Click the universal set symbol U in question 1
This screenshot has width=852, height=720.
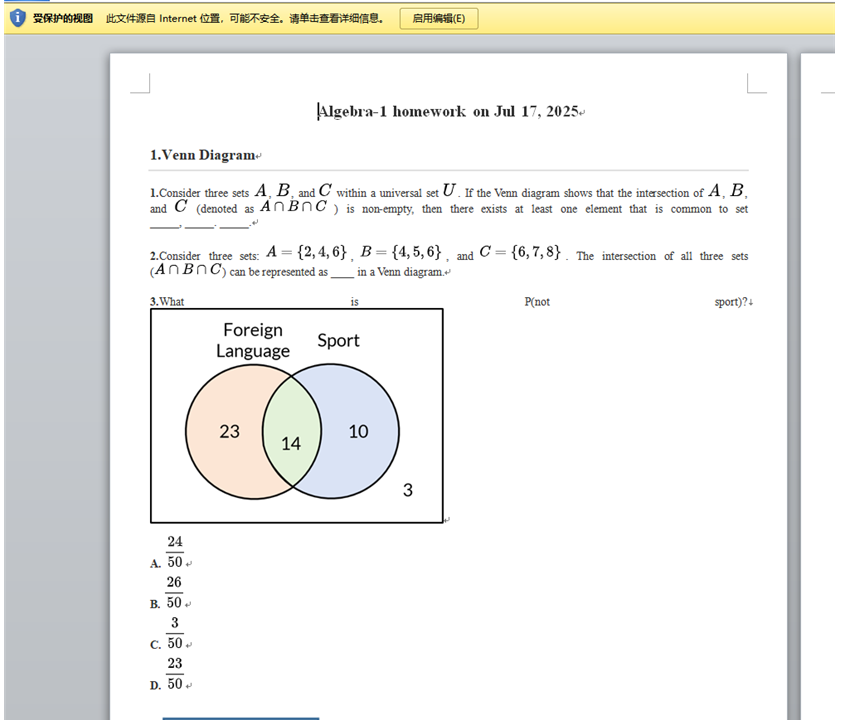(449, 190)
